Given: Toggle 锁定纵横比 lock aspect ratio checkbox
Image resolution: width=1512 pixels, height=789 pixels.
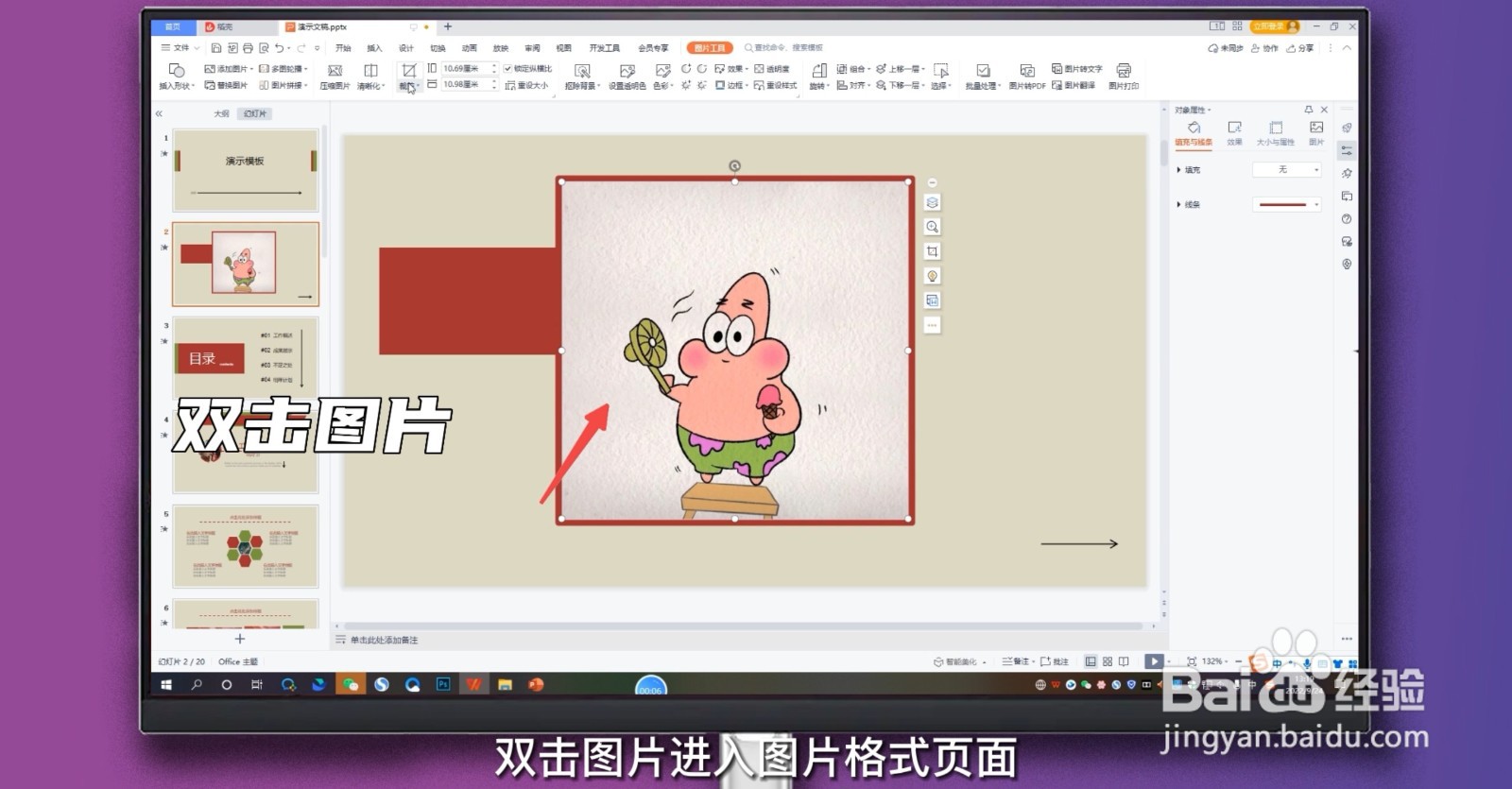Looking at the screenshot, I should tap(507, 69).
